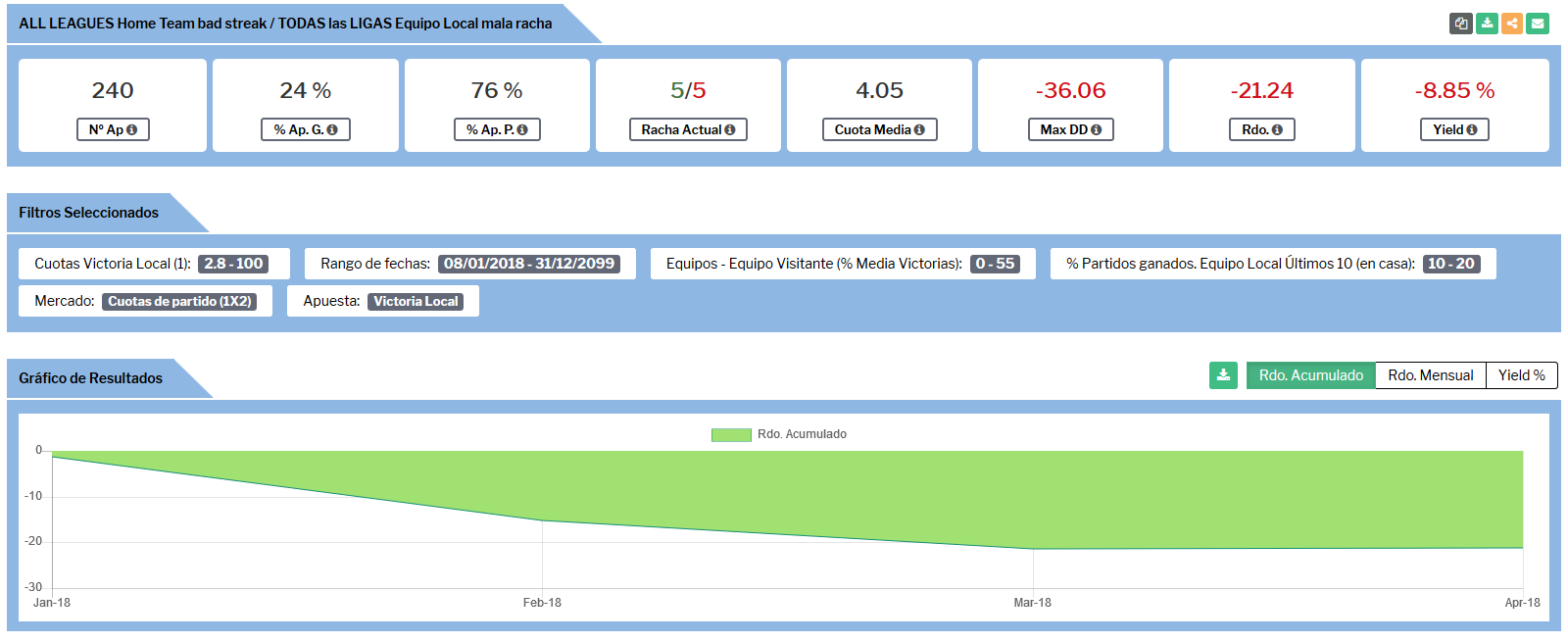Viewport: 1568px width, 642px height.
Task: Click the chart data point at Feb-18
Action: [542, 520]
